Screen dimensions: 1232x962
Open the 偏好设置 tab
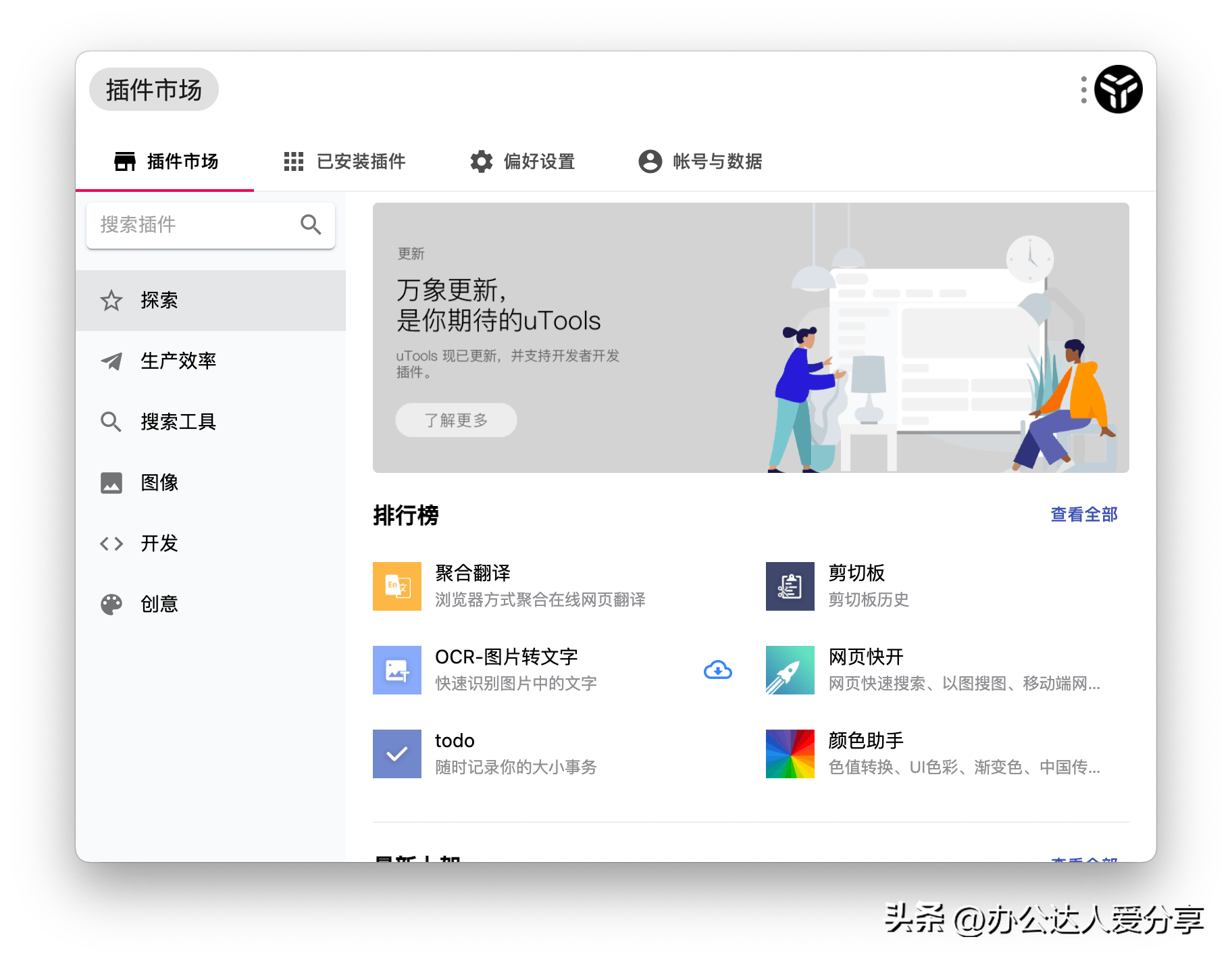[523, 161]
